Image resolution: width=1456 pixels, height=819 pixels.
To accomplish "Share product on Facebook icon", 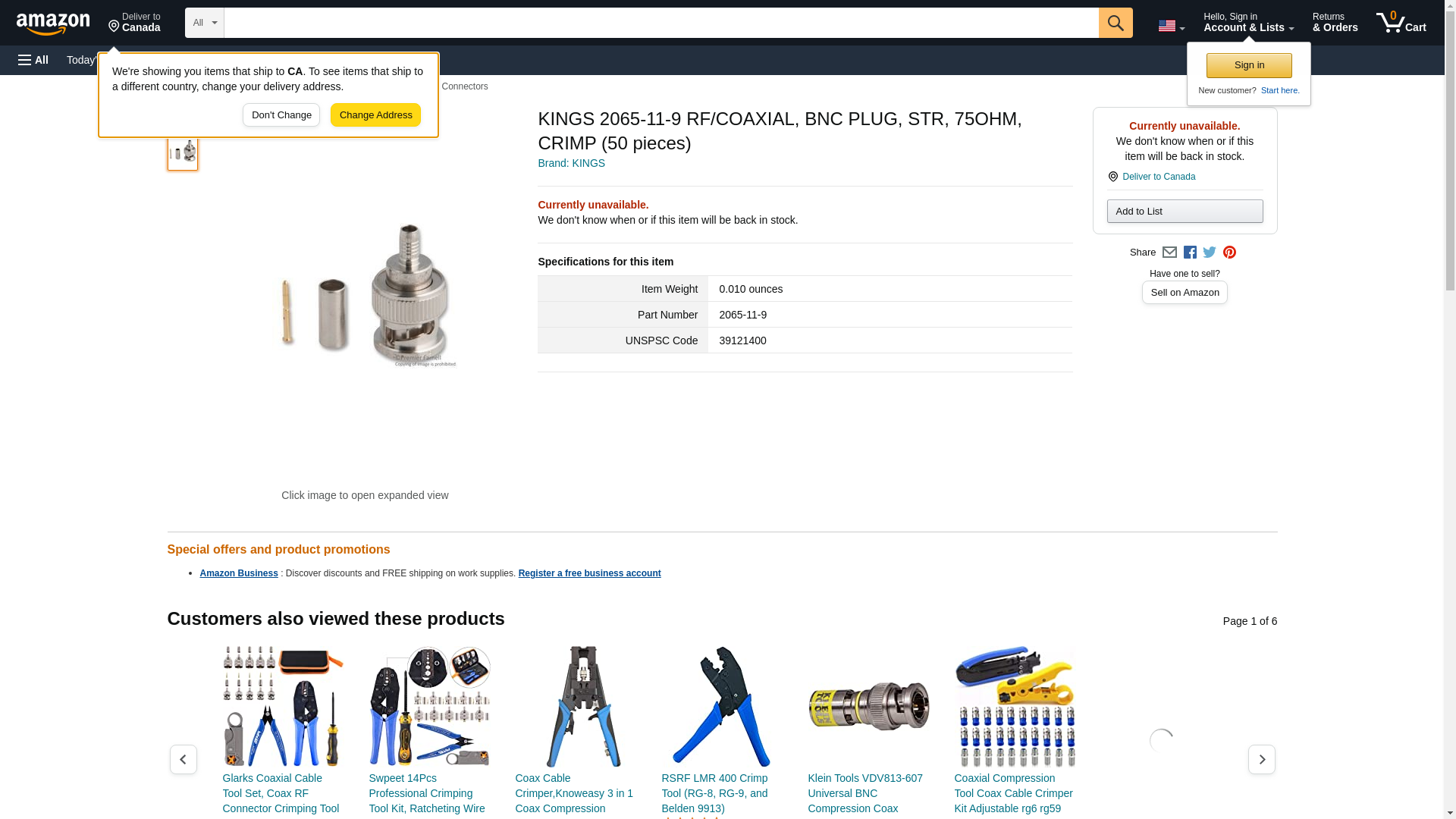I will (1190, 253).
